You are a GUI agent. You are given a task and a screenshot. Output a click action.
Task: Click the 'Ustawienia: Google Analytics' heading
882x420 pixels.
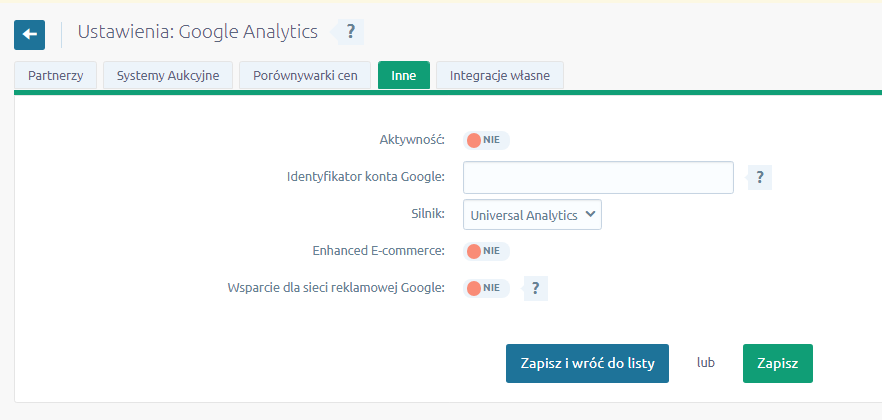(197, 32)
